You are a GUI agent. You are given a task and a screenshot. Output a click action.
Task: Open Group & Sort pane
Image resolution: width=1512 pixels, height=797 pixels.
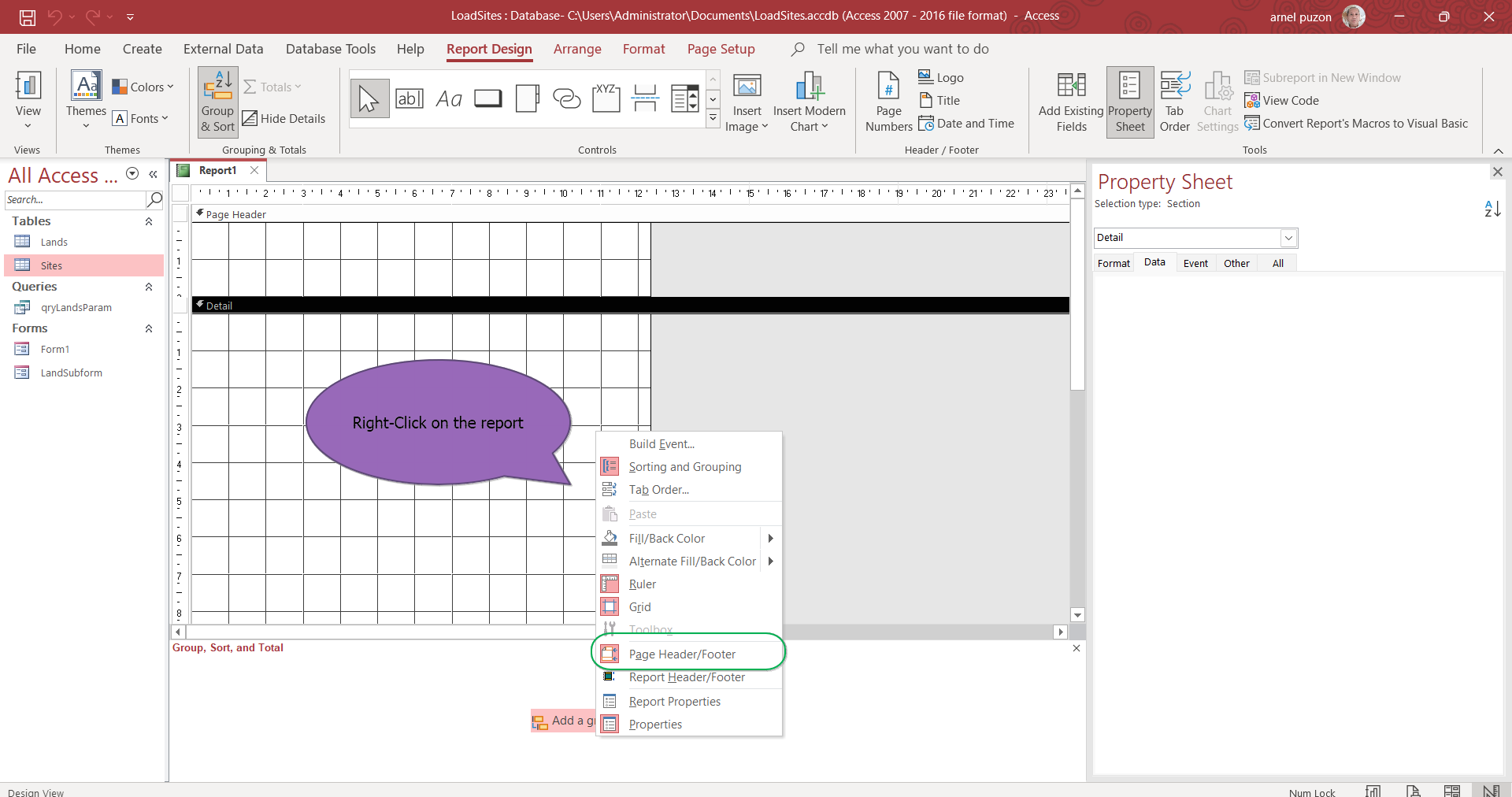pyautogui.click(x=217, y=102)
